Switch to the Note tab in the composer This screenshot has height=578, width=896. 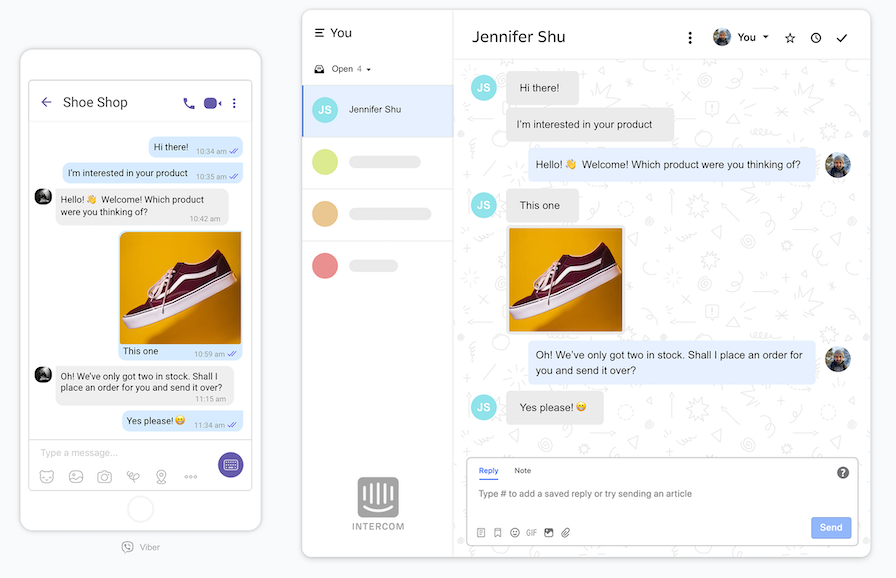521,471
